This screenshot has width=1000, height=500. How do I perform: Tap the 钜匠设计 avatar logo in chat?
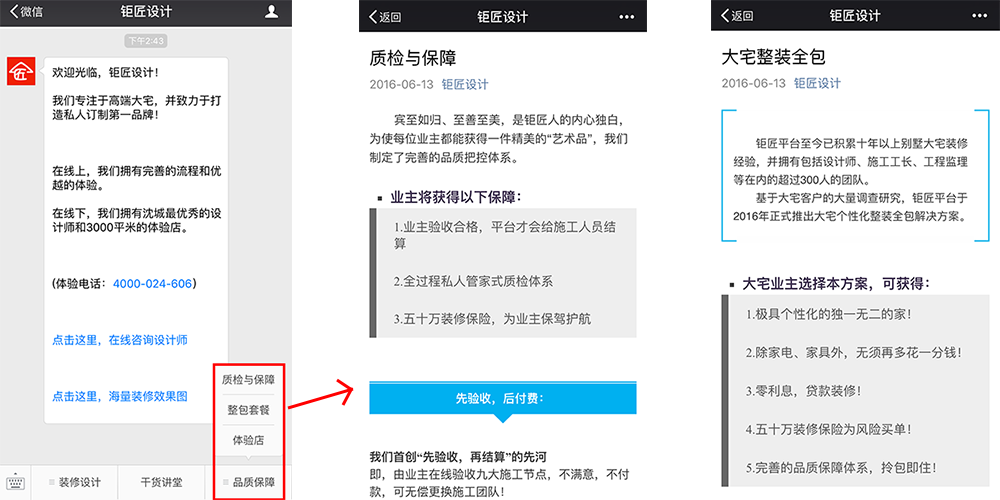[x=20, y=71]
